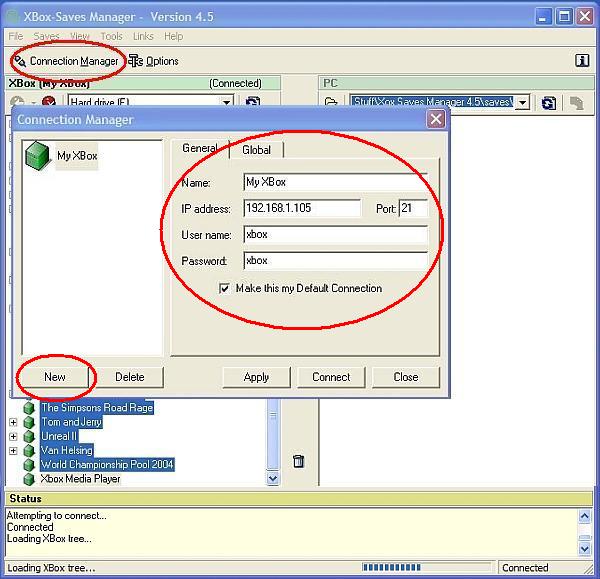
Task: Expand the Unreal II tree node
Action: 13,436
